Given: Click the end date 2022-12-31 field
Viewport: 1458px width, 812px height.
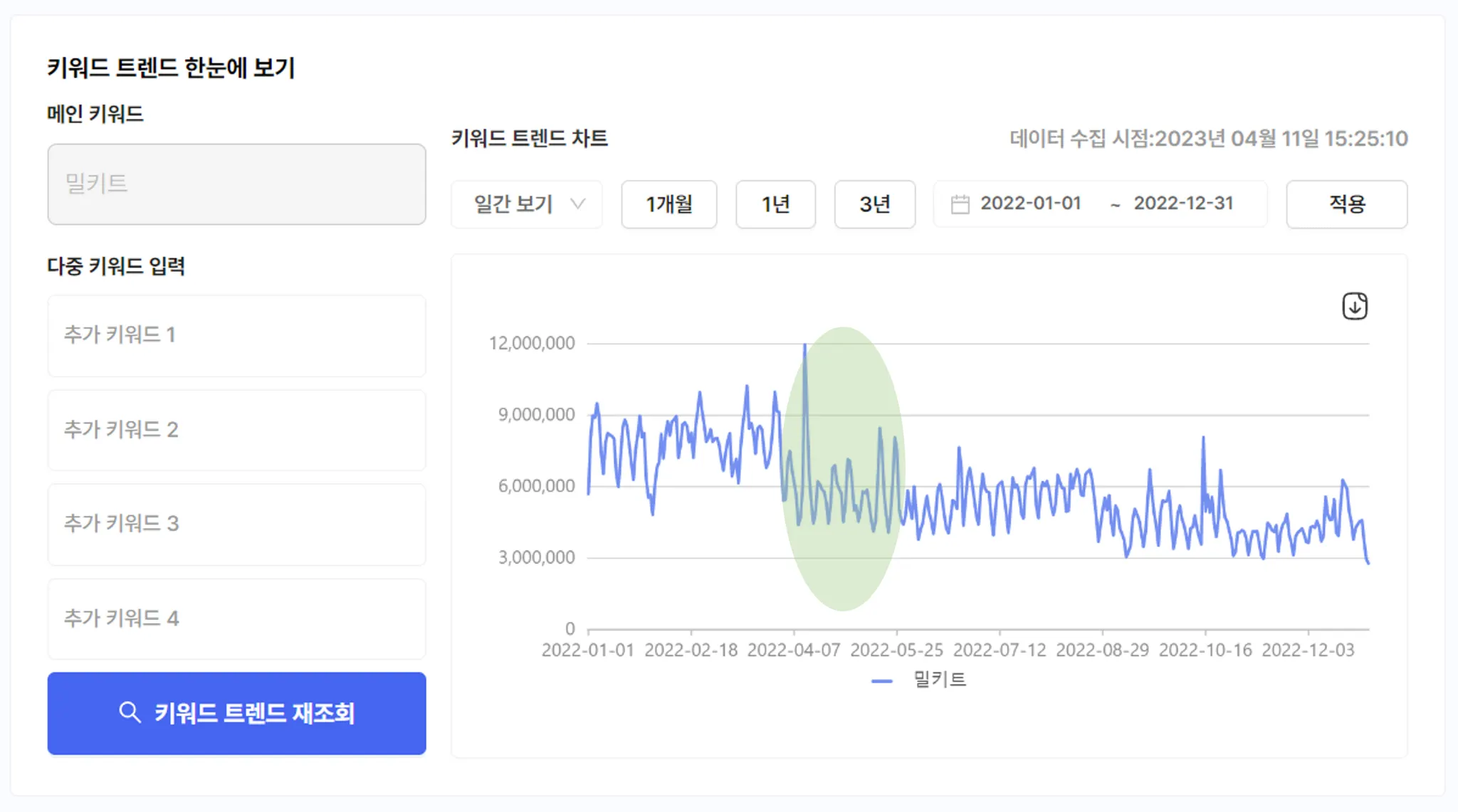Looking at the screenshot, I should click(x=1183, y=204).
